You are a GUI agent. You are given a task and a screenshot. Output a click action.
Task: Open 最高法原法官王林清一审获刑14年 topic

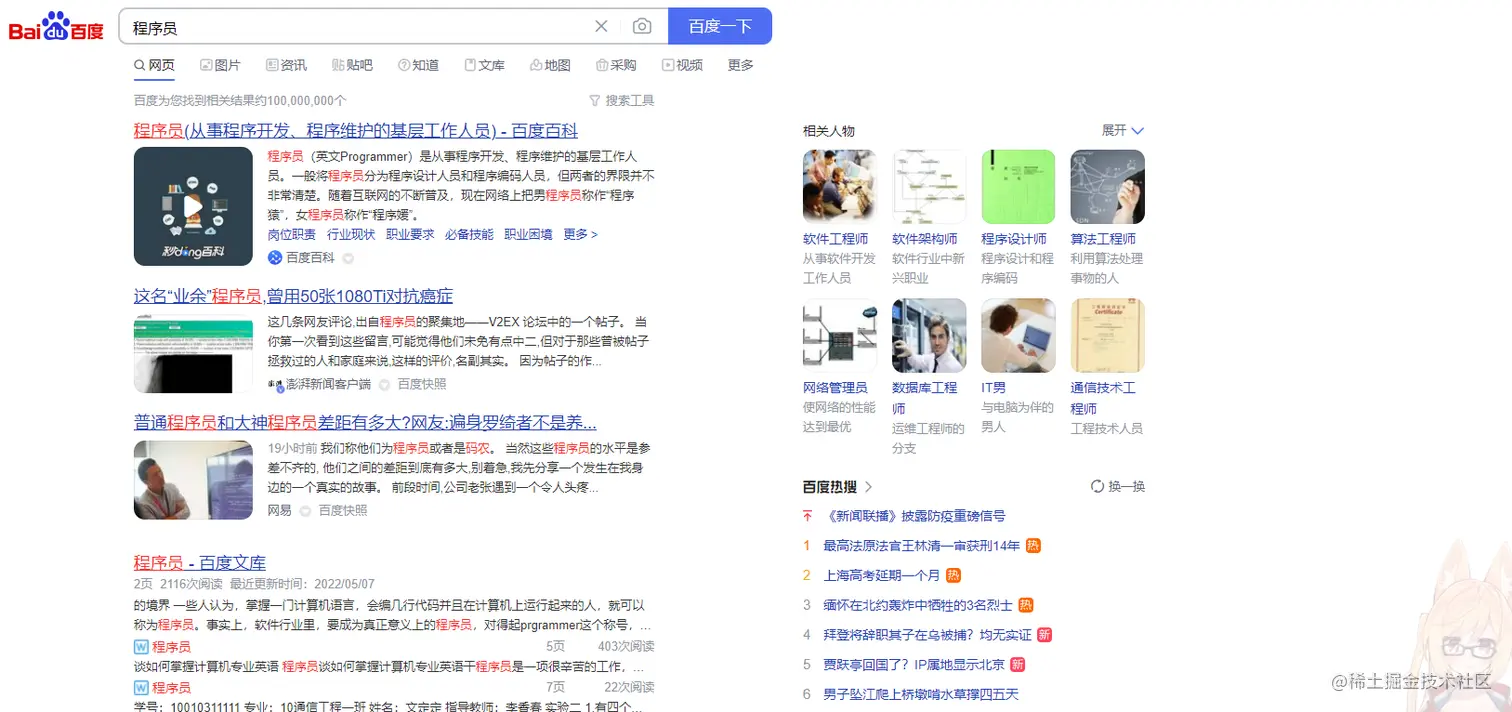coord(921,546)
